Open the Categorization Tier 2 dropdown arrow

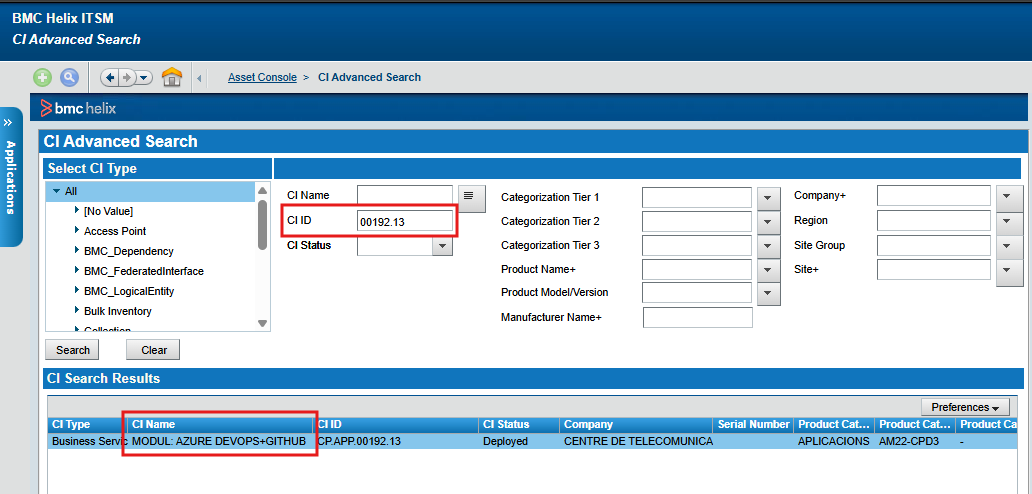click(x=768, y=222)
